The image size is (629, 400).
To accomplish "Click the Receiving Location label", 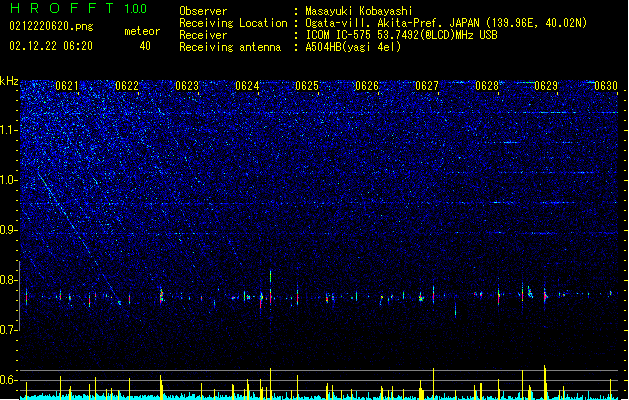I will point(233,23).
